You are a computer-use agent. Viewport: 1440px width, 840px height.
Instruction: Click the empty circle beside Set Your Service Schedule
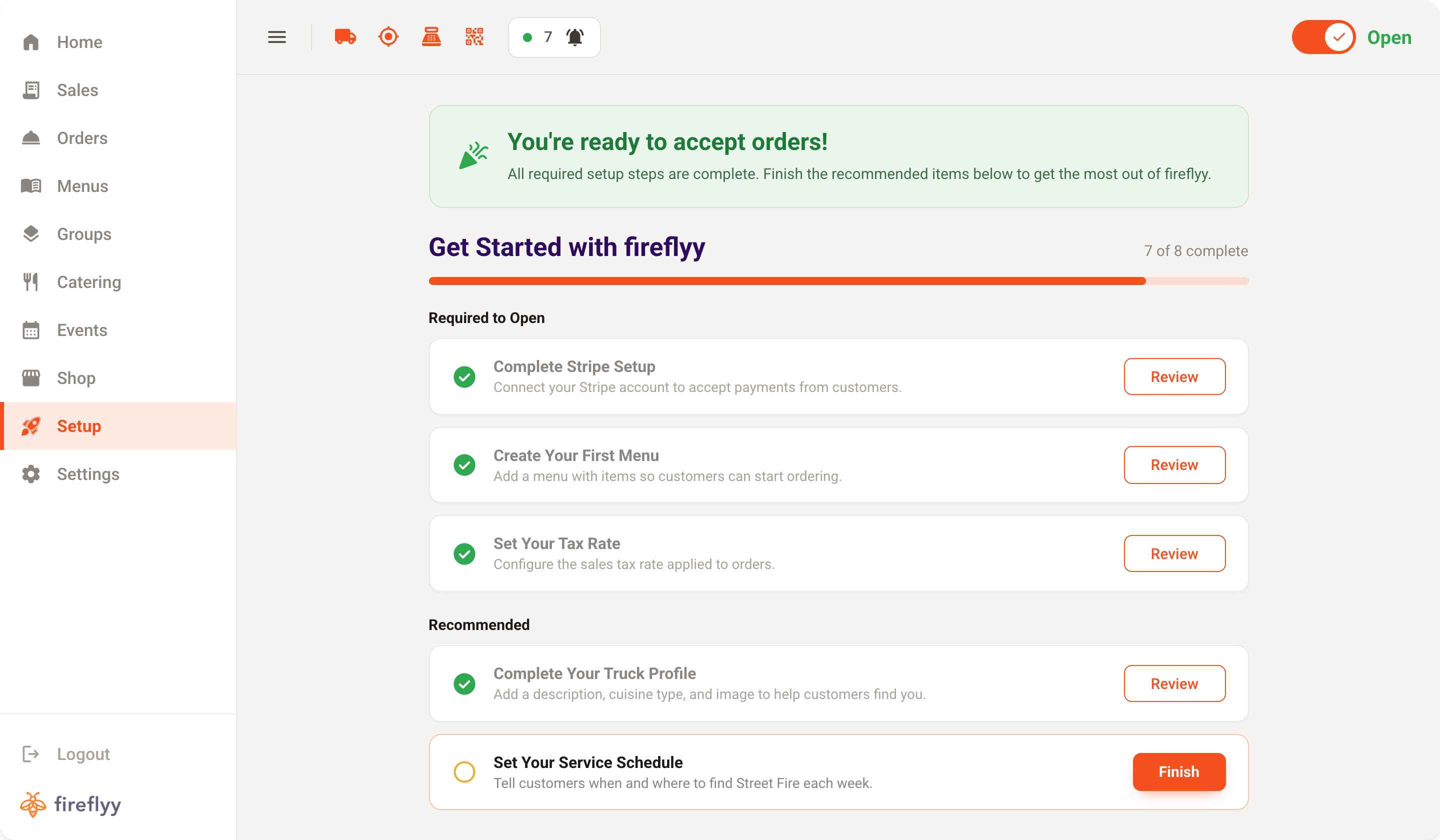click(464, 772)
